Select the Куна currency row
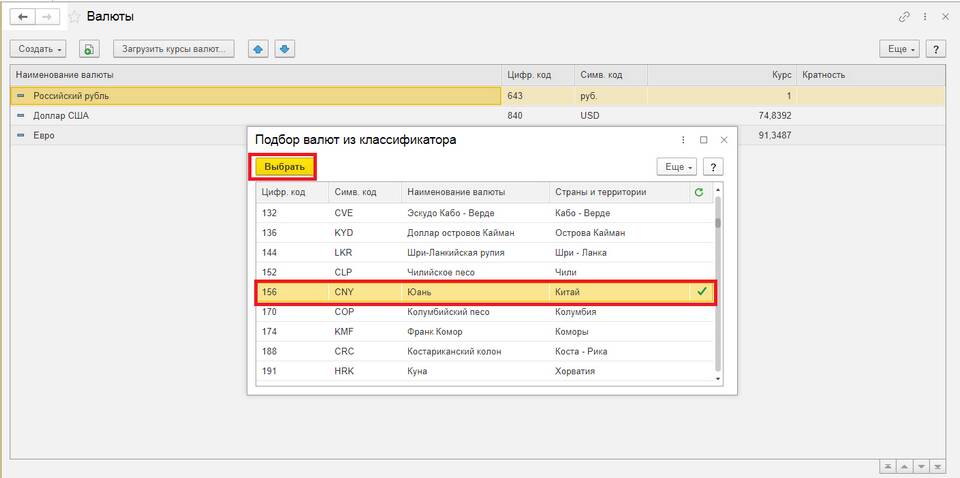 click(x=485, y=372)
